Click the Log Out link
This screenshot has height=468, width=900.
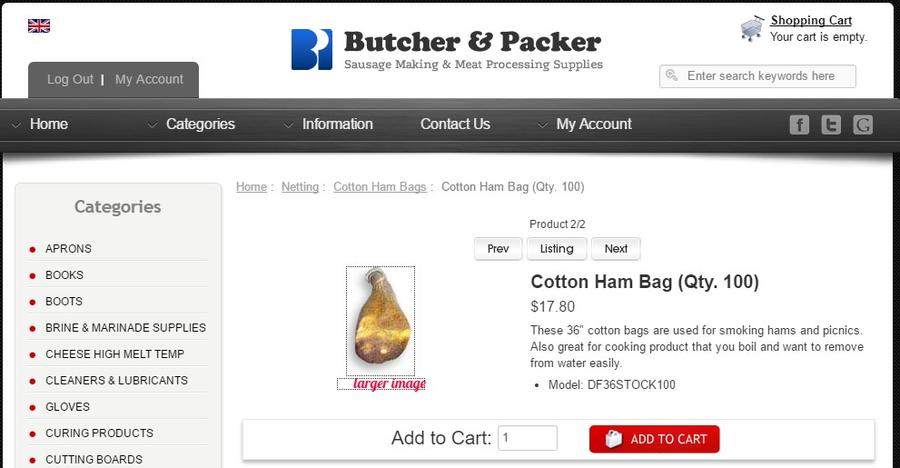pos(70,79)
